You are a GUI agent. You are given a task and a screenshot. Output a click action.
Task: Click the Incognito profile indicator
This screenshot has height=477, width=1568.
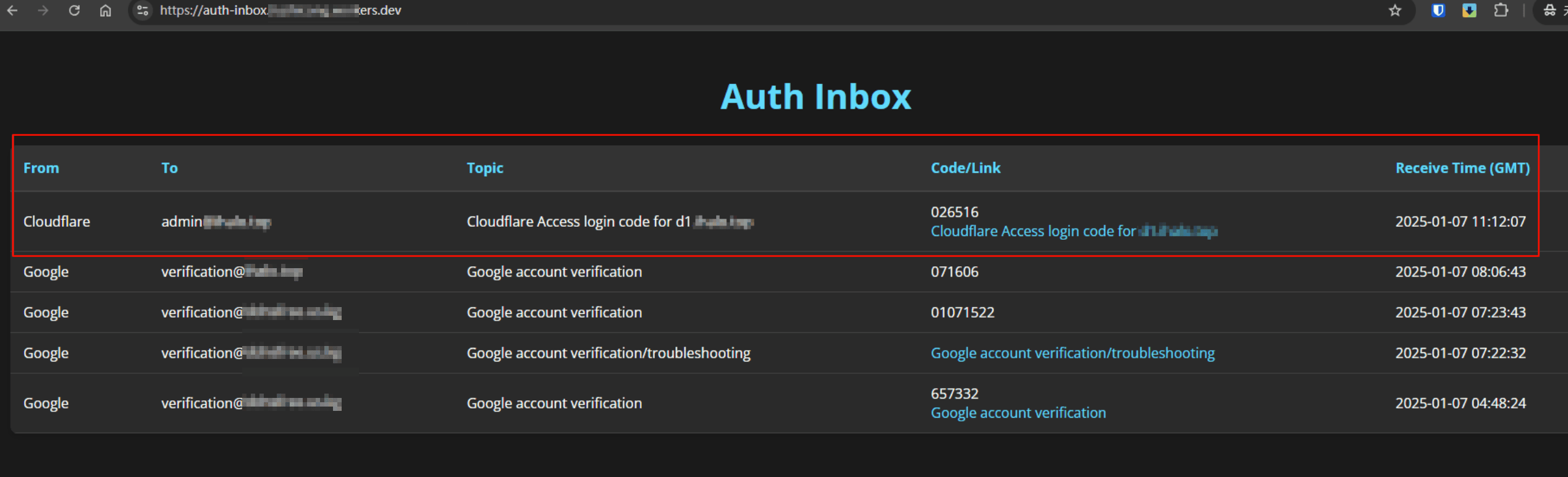(x=1549, y=11)
